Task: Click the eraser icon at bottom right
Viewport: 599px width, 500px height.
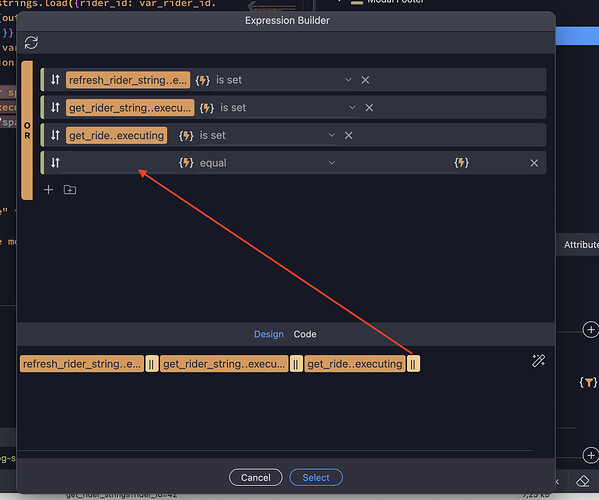Action: point(583,481)
